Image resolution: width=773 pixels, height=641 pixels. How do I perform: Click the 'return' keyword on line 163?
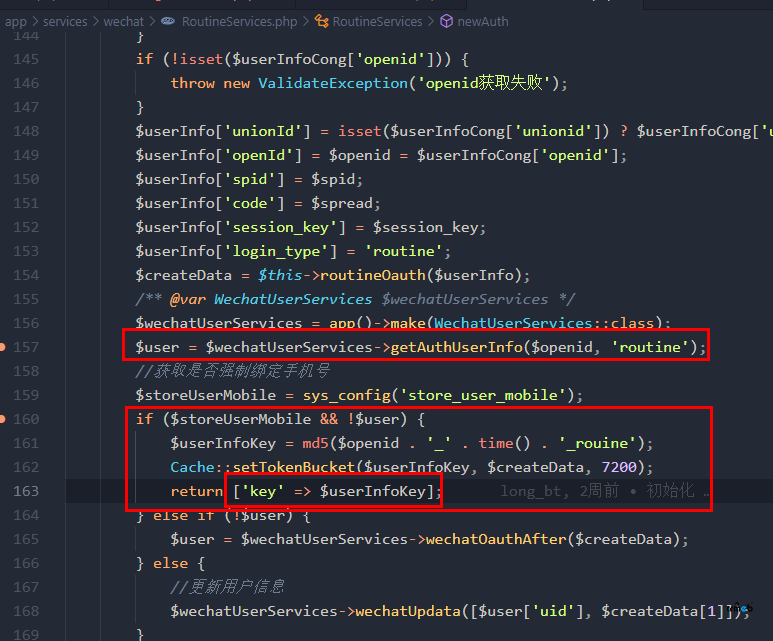click(197, 492)
